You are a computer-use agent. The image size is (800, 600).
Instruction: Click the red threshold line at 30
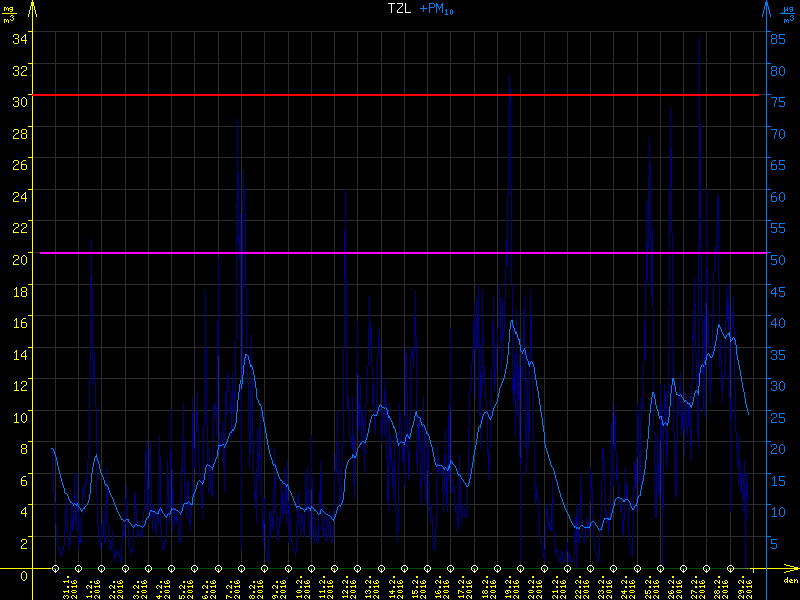[x=400, y=95]
